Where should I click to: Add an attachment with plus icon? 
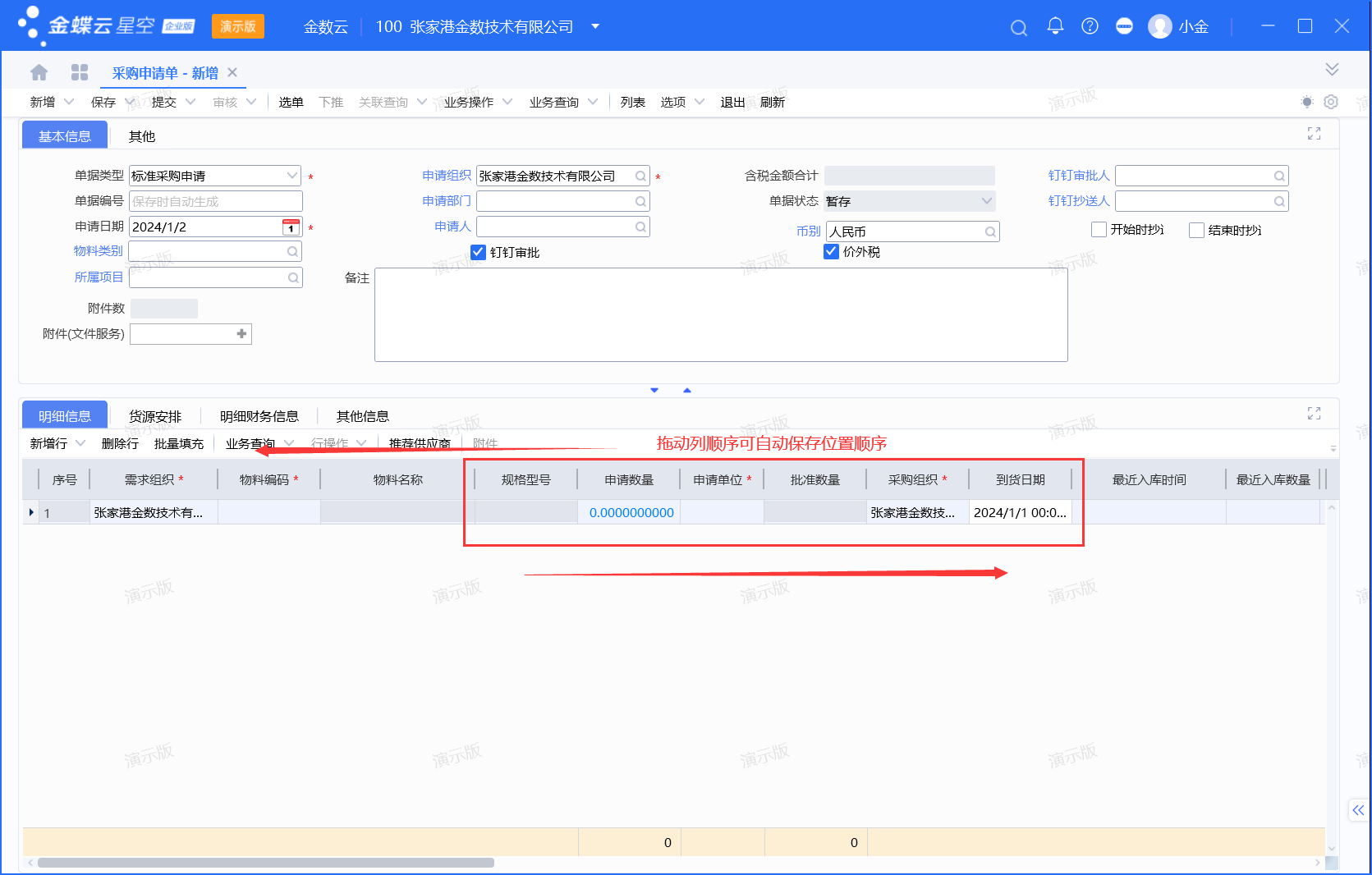(x=241, y=334)
